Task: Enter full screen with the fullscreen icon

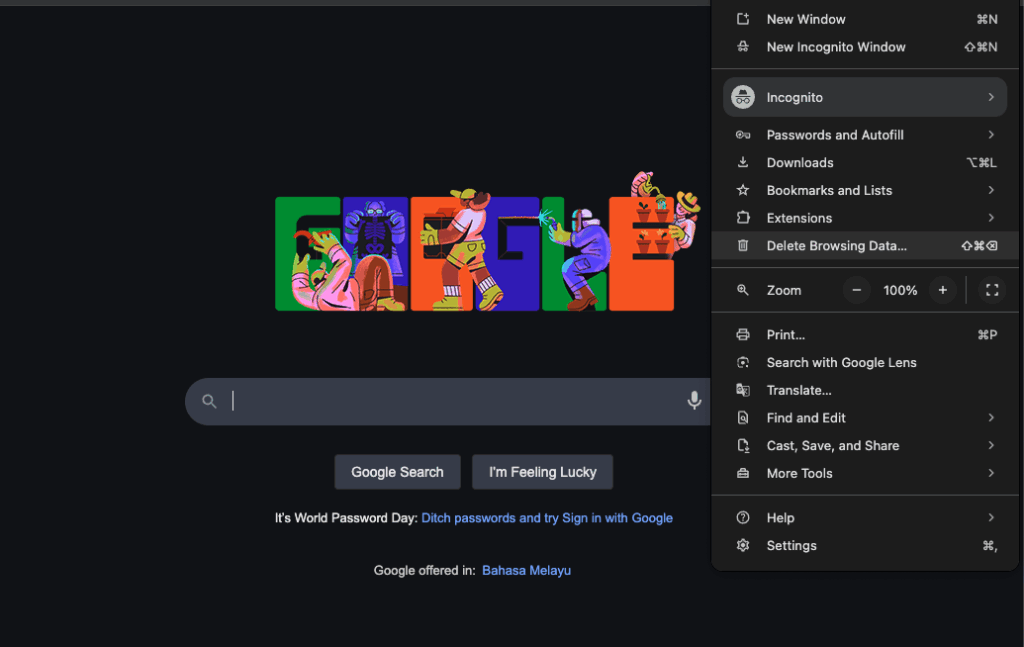Action: click(x=992, y=290)
